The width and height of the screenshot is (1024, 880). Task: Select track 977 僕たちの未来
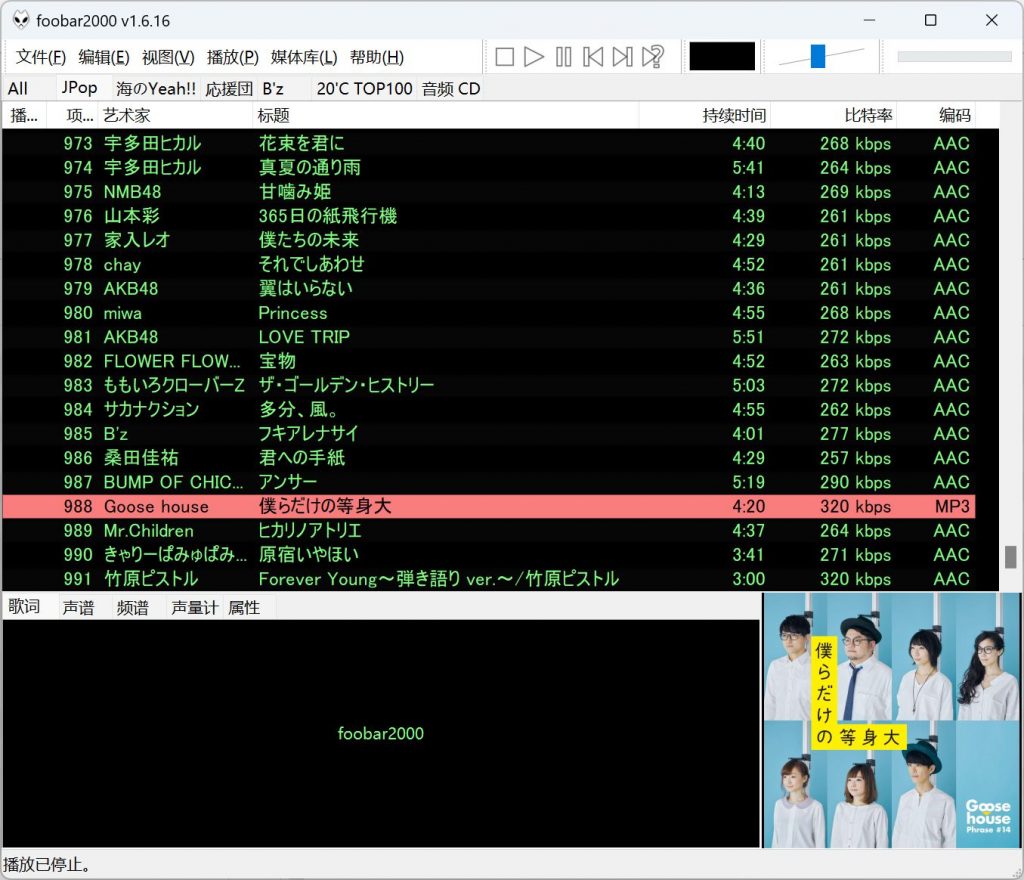point(488,240)
